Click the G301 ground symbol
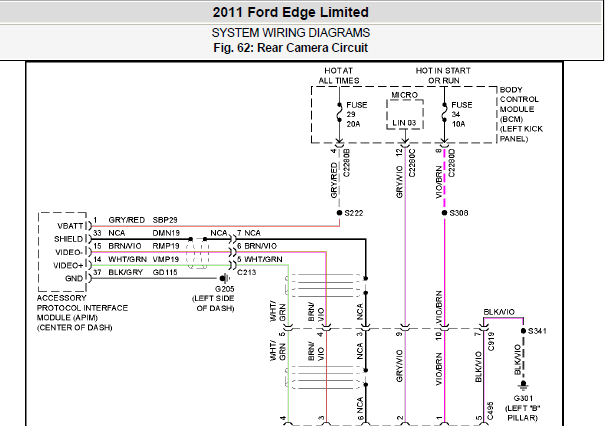 pos(523,386)
